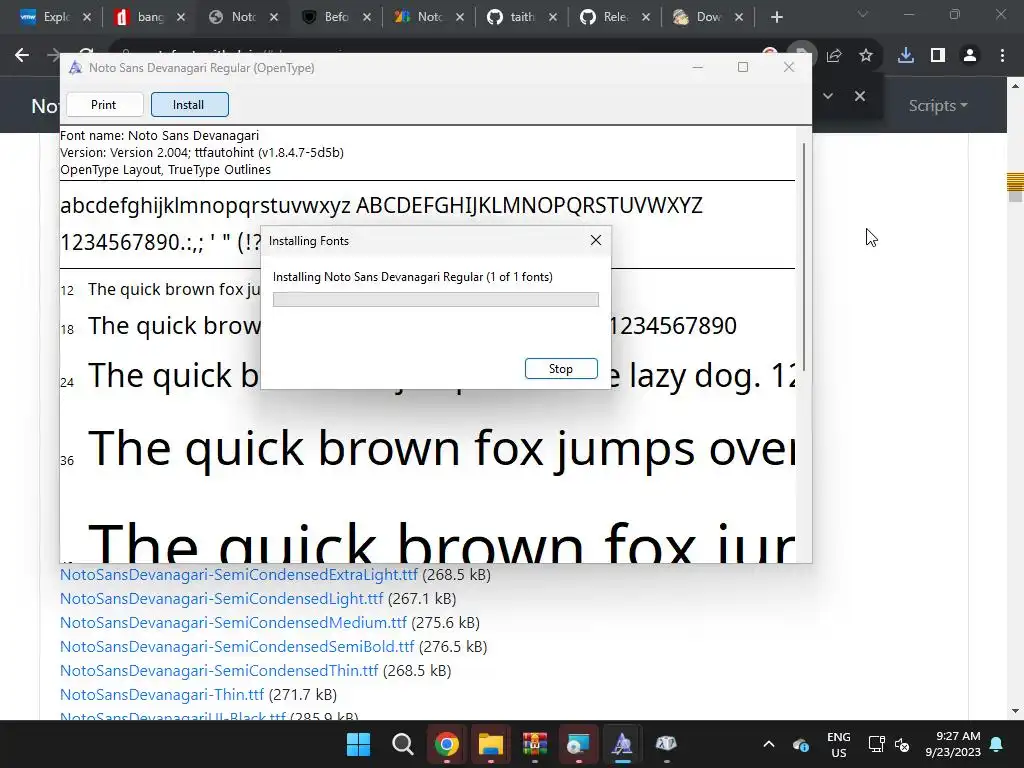Image resolution: width=1024 pixels, height=768 pixels.
Task: Click the font viewer vertical scrollbar
Action: pyautogui.click(x=804, y=257)
